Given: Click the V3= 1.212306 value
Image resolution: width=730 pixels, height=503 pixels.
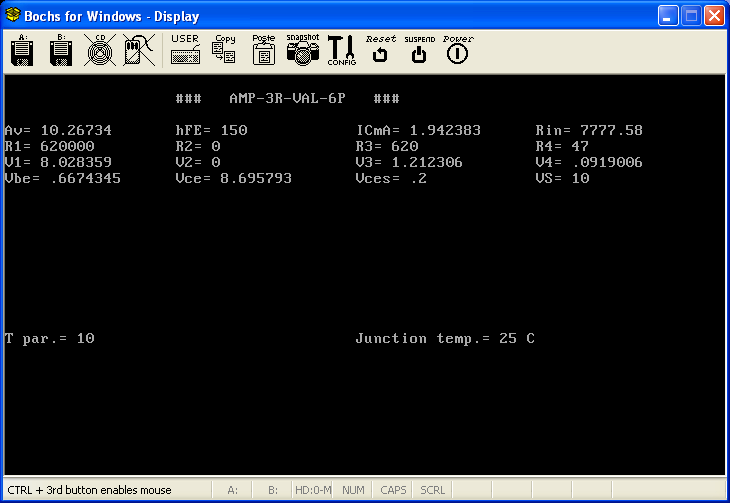Looking at the screenshot, I should tap(409, 162).
